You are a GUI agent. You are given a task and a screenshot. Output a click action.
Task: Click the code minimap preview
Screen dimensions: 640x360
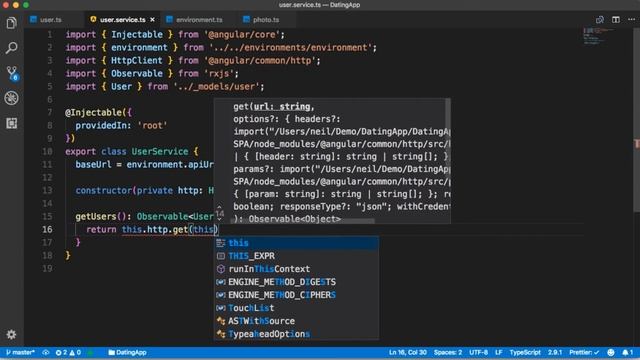pyautogui.click(x=598, y=36)
